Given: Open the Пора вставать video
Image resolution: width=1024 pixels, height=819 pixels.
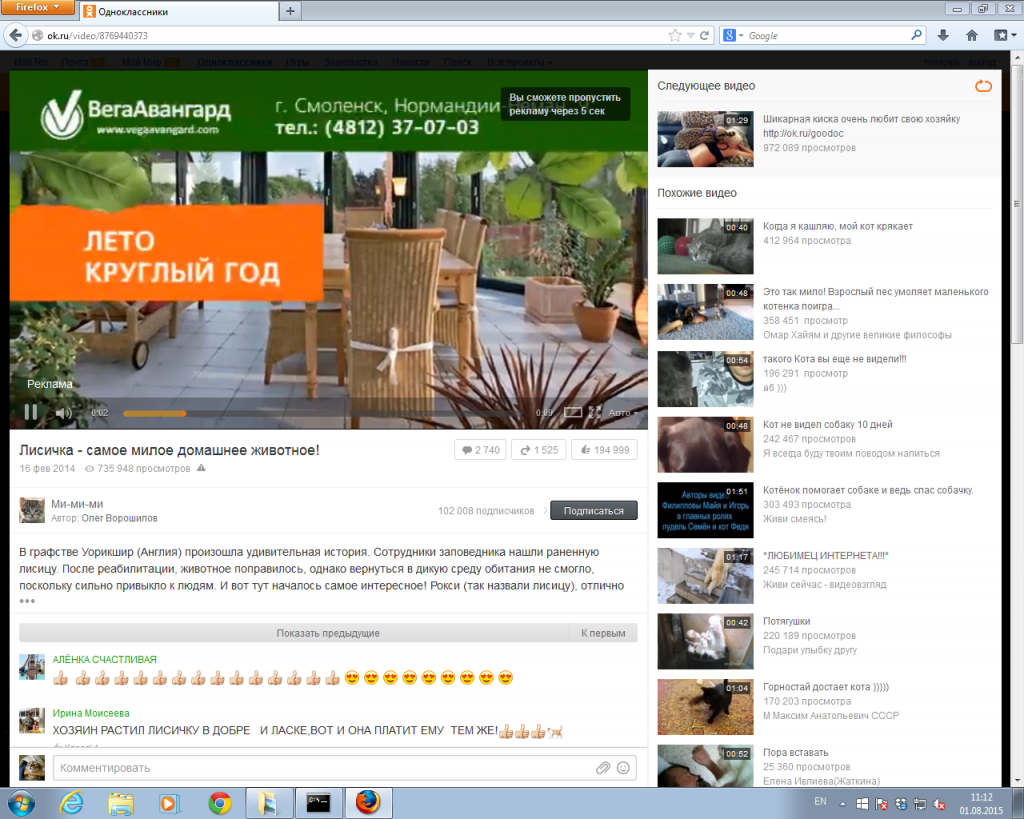Looking at the screenshot, I should (x=795, y=752).
